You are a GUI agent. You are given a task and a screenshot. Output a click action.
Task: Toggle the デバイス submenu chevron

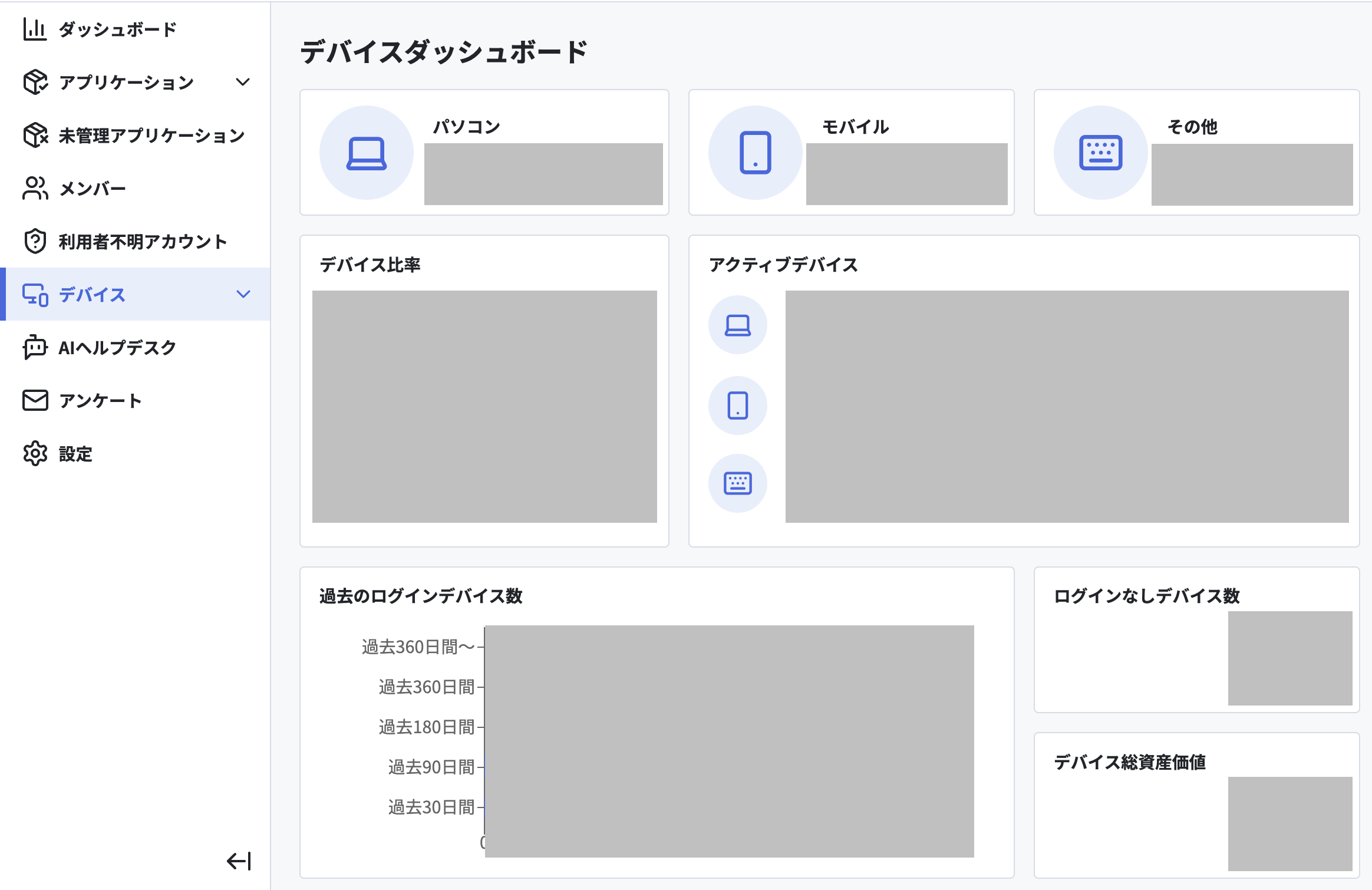pos(243,294)
